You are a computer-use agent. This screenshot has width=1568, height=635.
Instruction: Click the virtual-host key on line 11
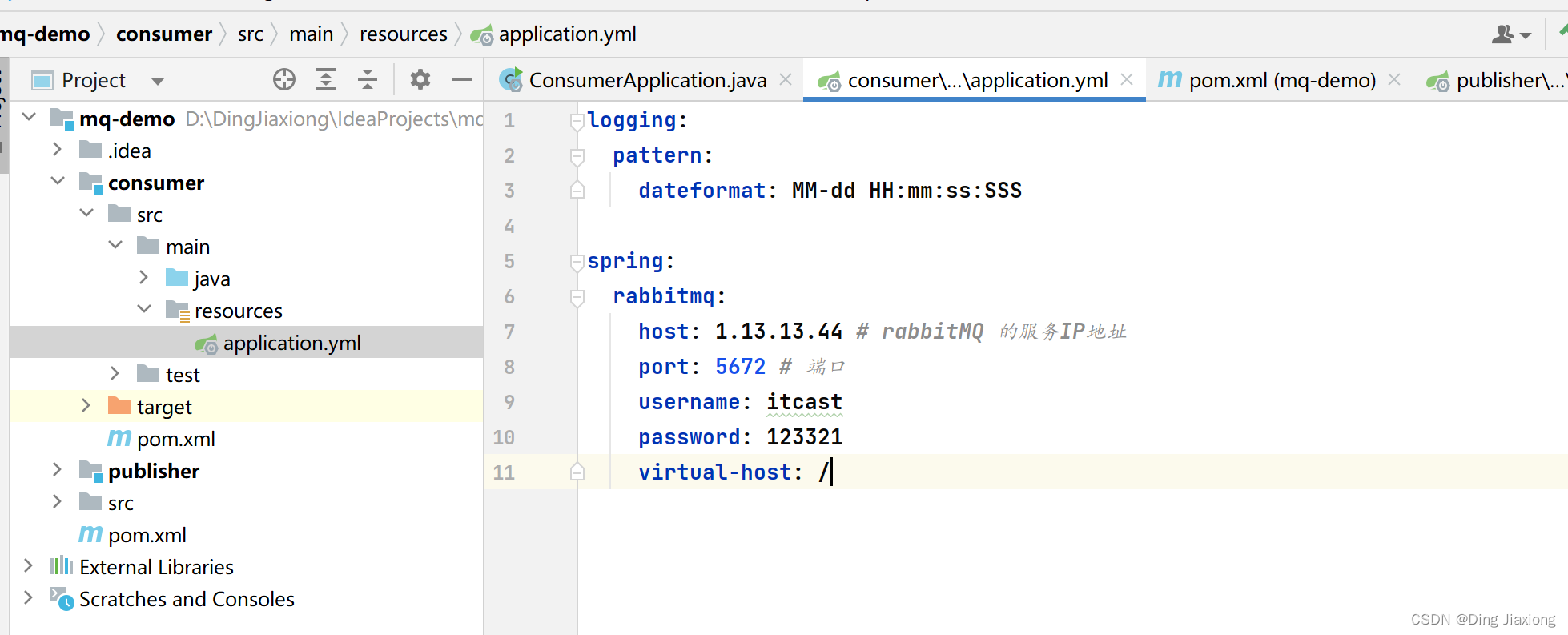714,472
